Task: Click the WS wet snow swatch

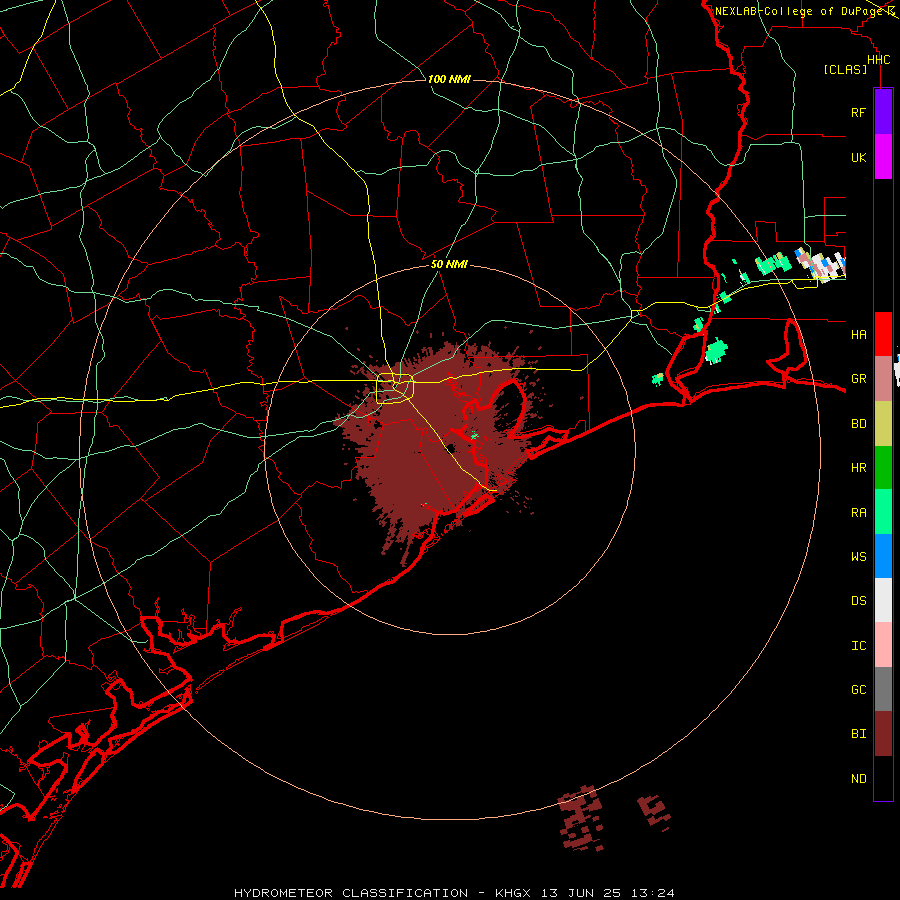Action: pos(883,556)
